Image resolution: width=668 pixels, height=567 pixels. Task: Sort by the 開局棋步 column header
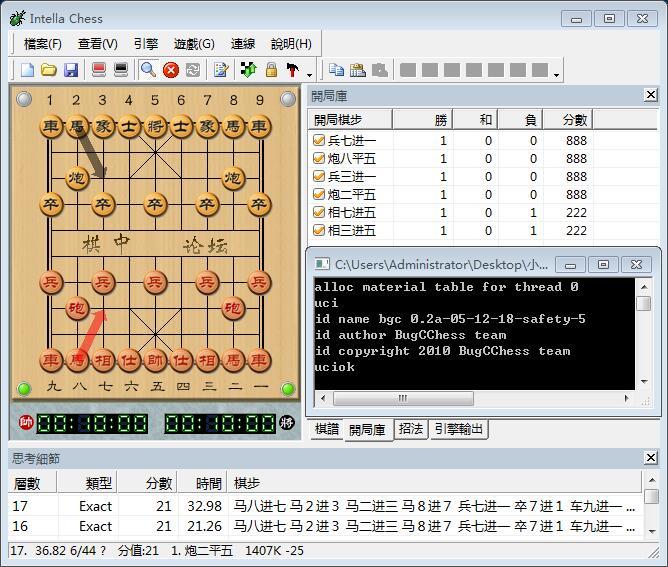pos(350,120)
